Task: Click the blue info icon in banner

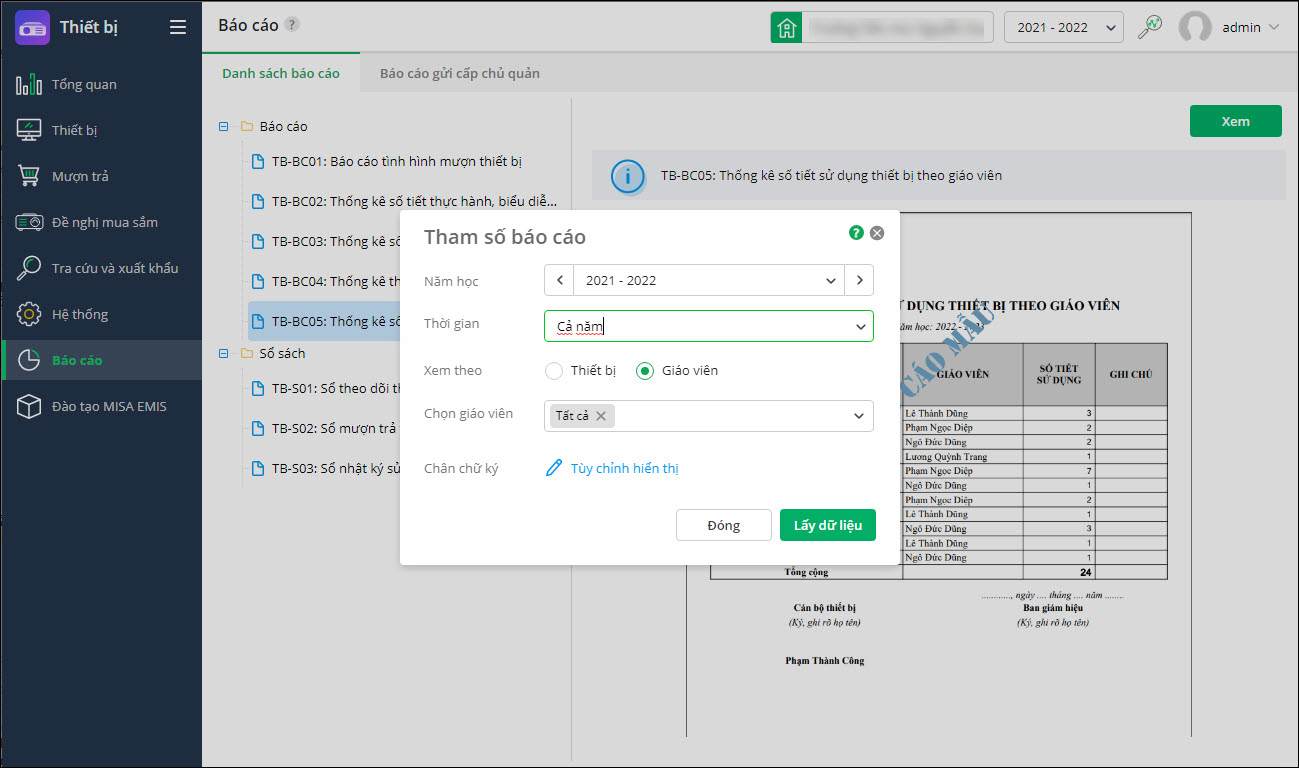Action: (x=627, y=176)
